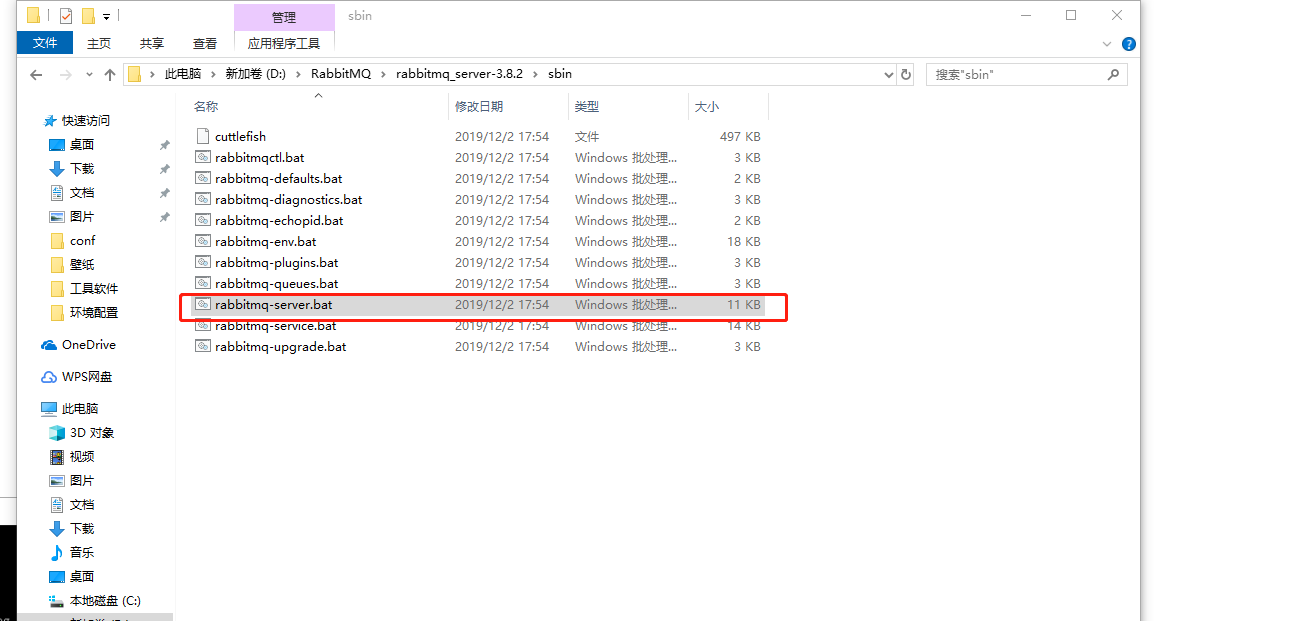Switch to the 查看 ribbon tab

205,43
